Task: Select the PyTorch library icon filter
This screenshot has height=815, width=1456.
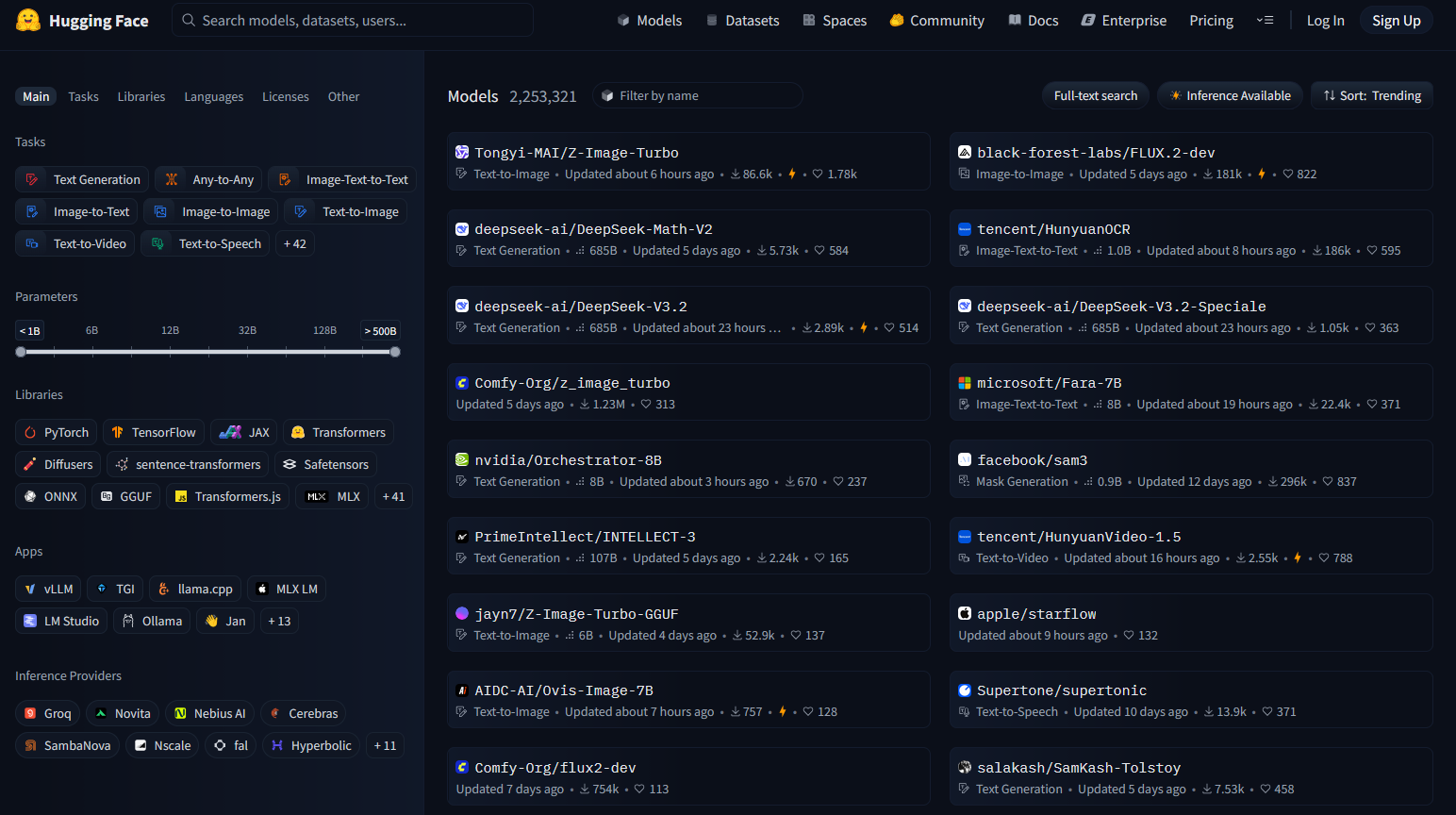Action: [30, 433]
